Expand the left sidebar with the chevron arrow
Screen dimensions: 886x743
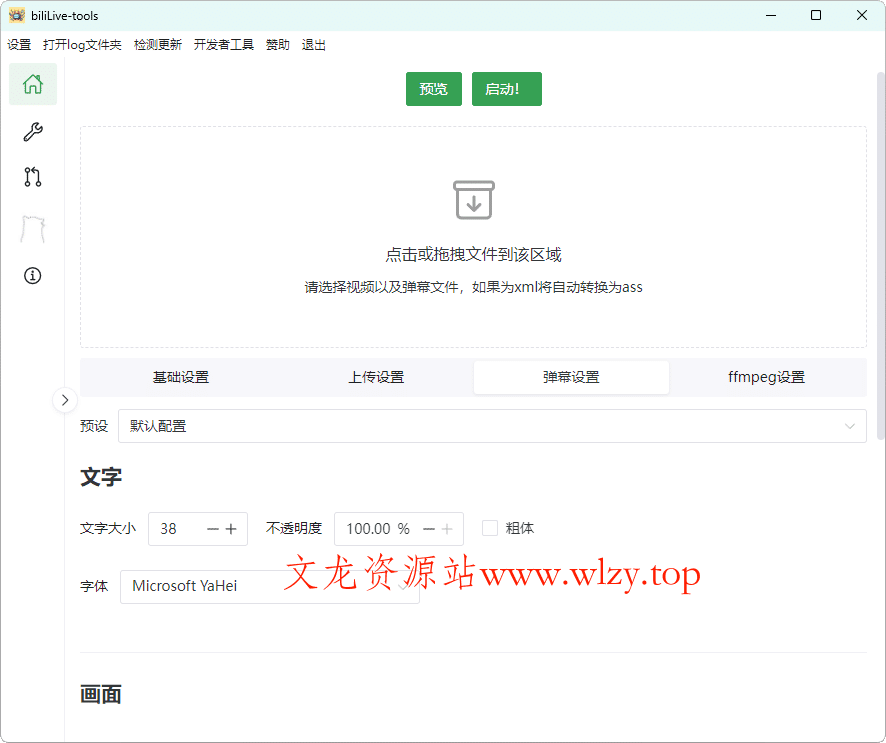[64, 399]
